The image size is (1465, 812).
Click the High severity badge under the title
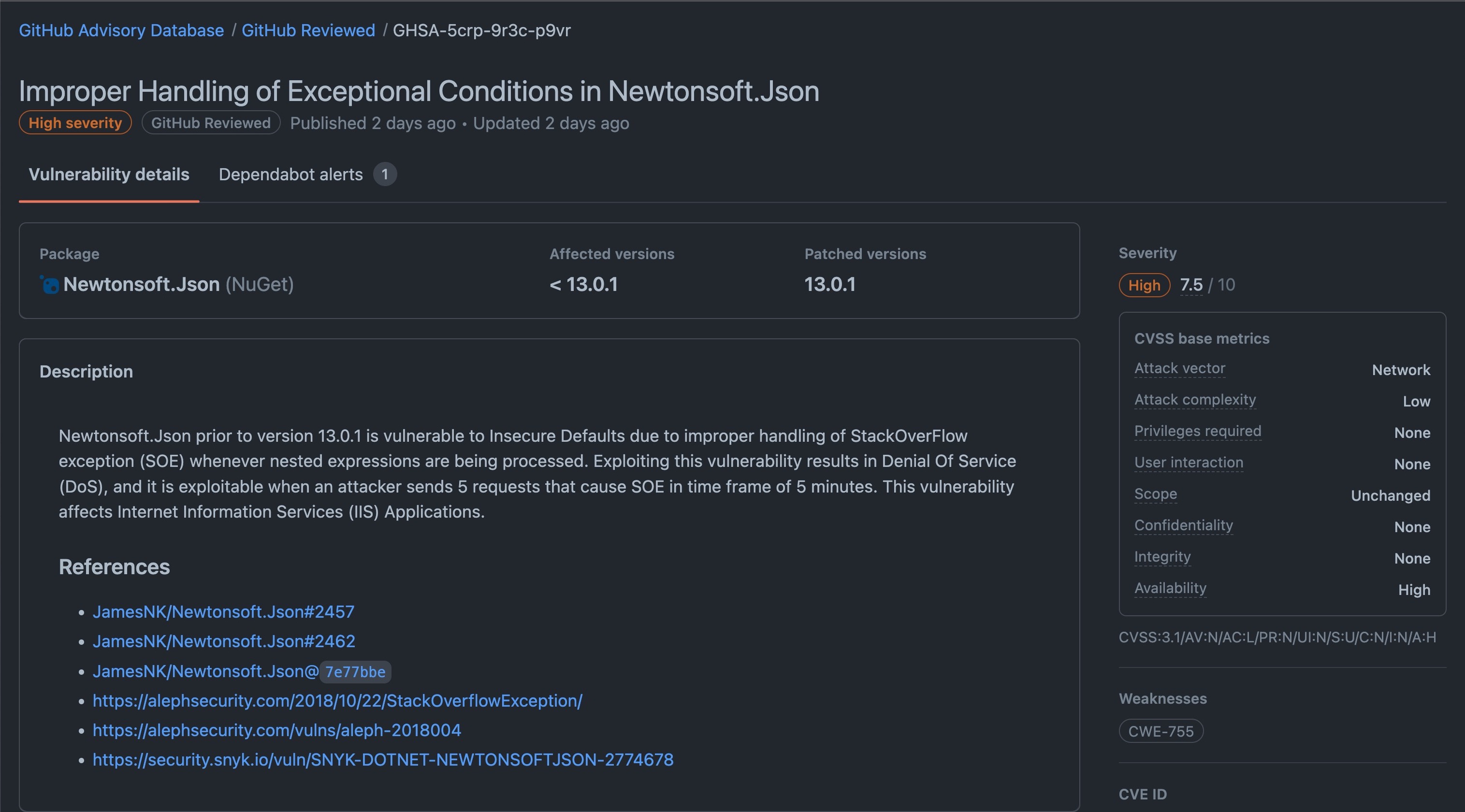pyautogui.click(x=75, y=123)
